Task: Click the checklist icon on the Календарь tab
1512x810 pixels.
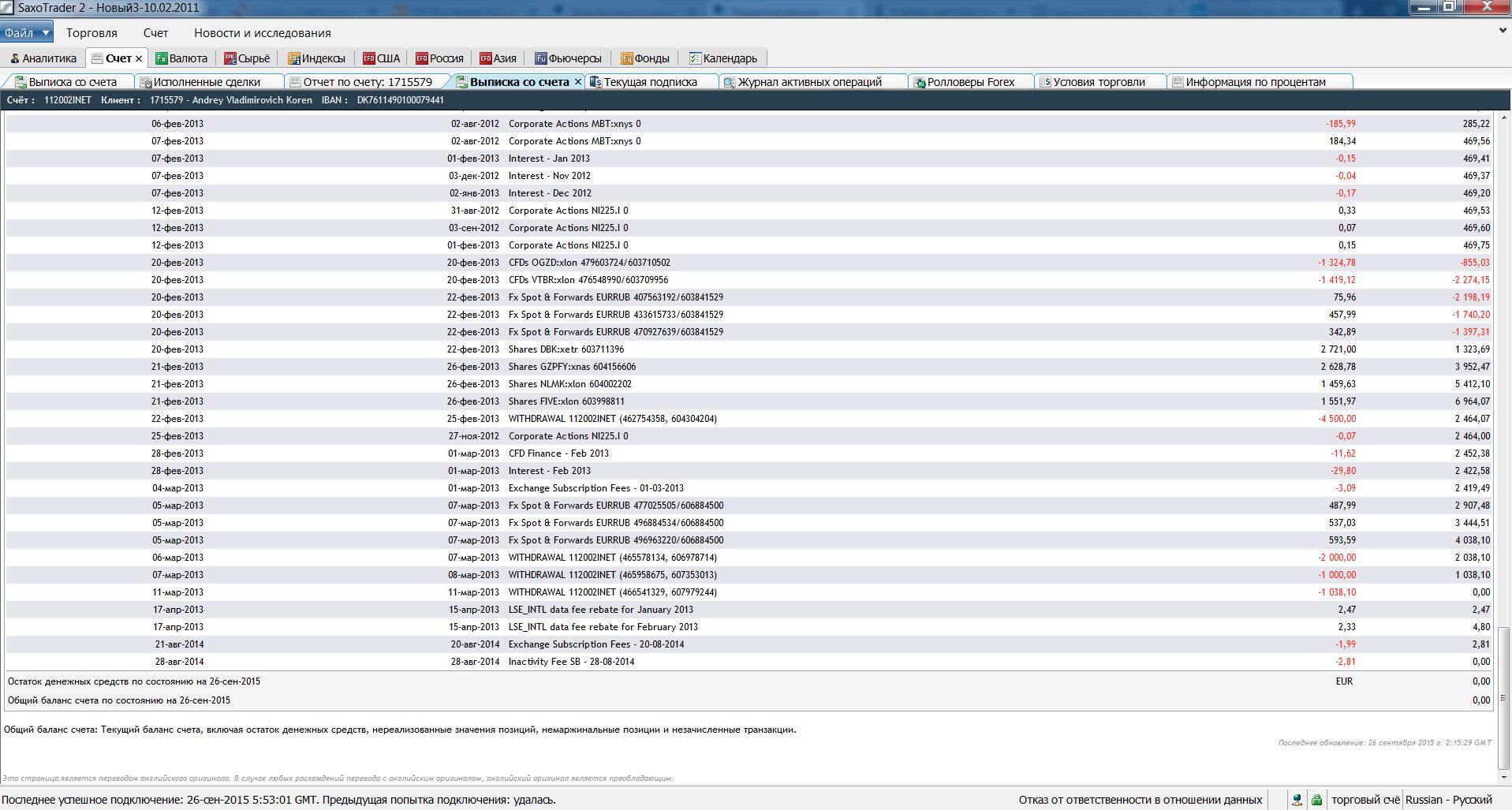Action: click(695, 58)
